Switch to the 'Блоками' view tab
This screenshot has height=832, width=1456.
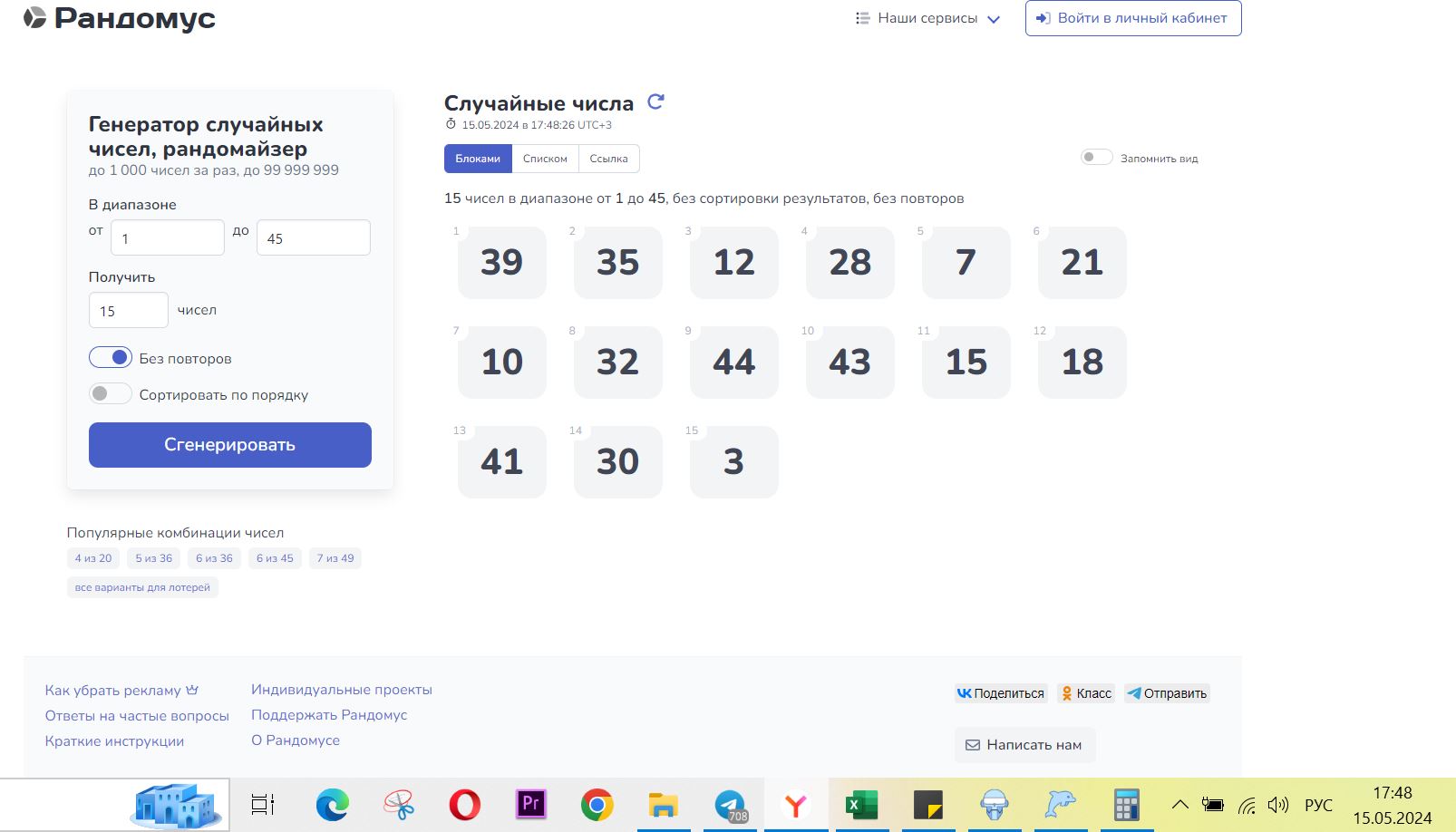coord(478,159)
